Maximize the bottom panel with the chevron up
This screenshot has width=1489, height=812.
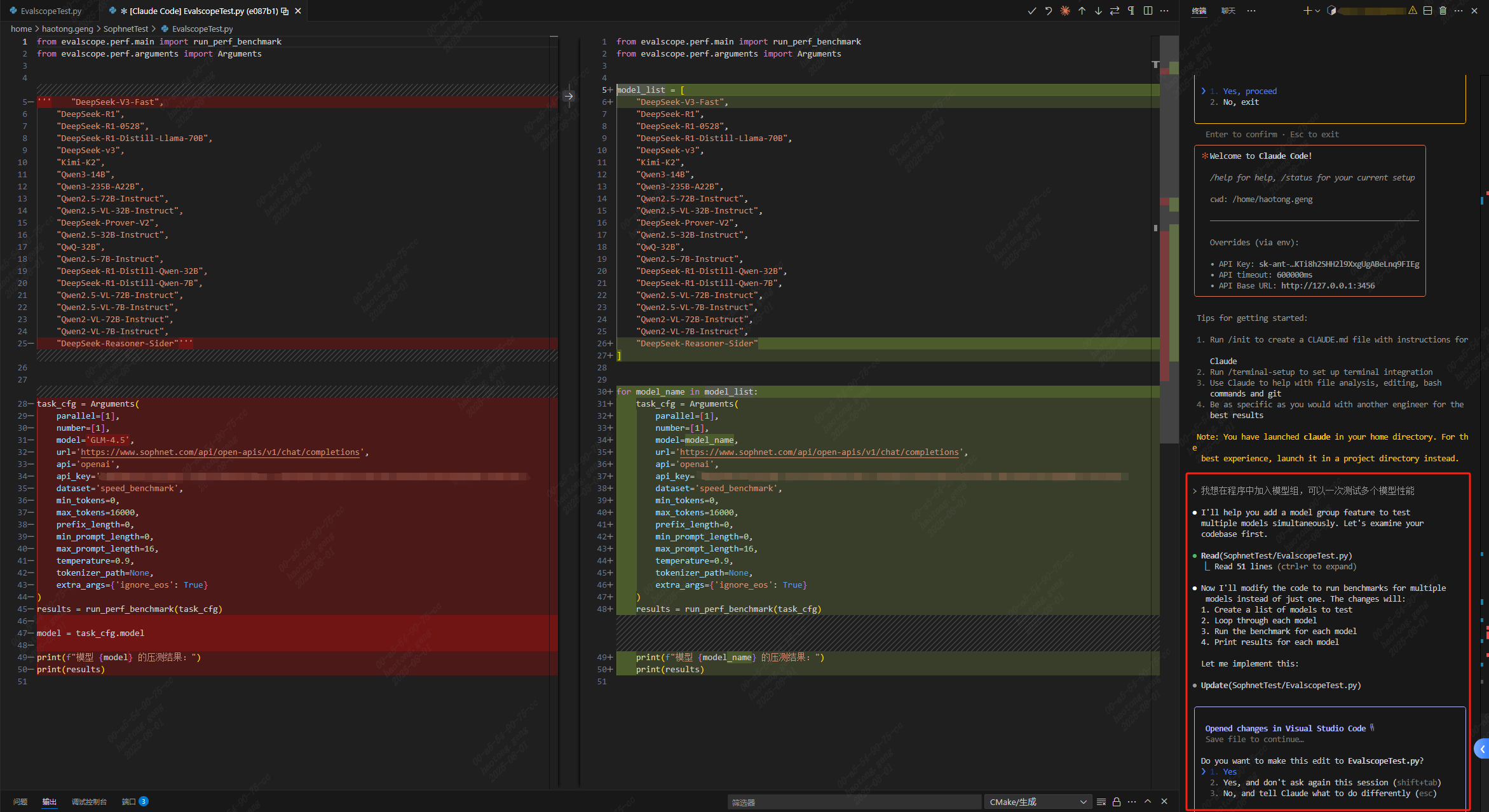coord(1148,802)
